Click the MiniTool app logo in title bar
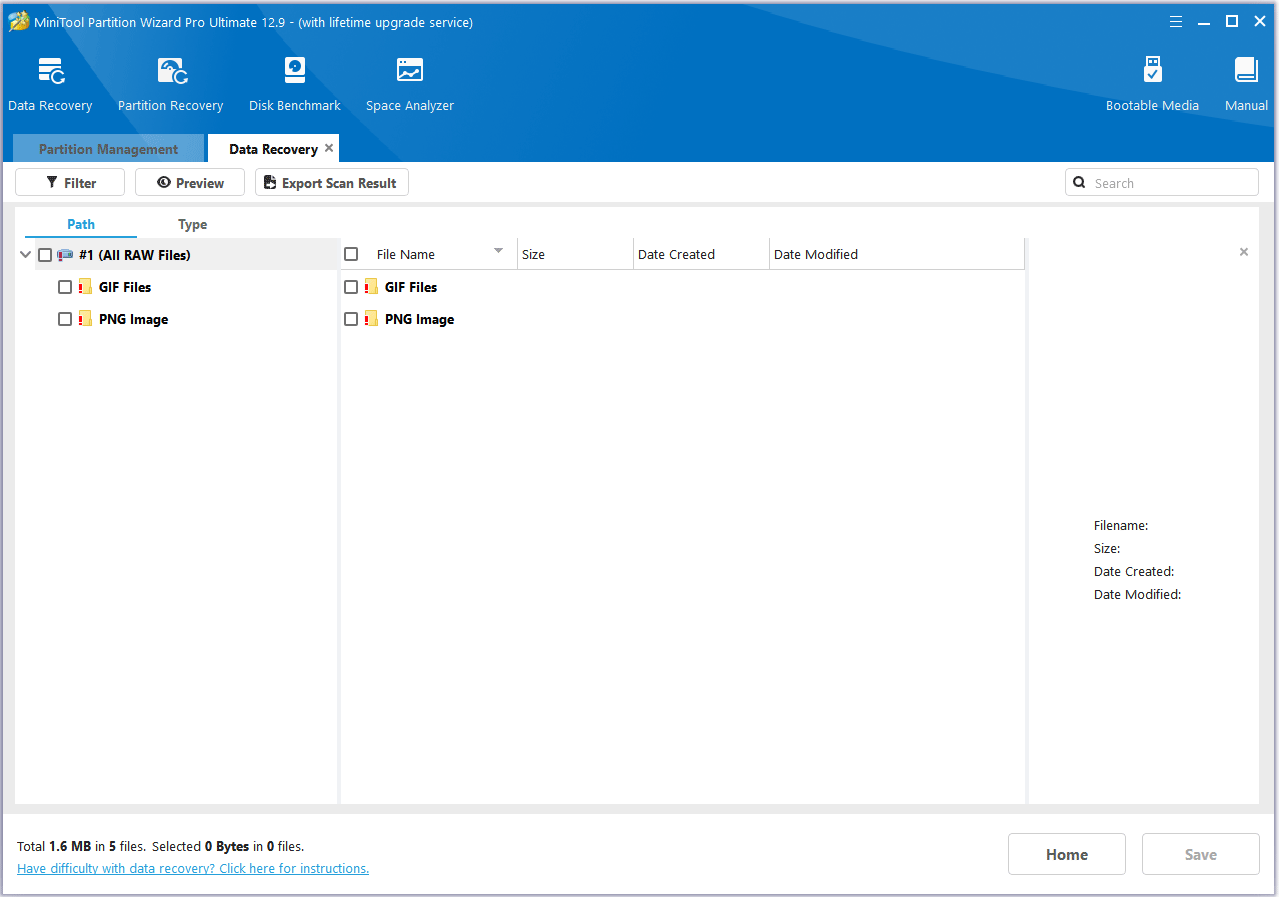 [x=18, y=21]
